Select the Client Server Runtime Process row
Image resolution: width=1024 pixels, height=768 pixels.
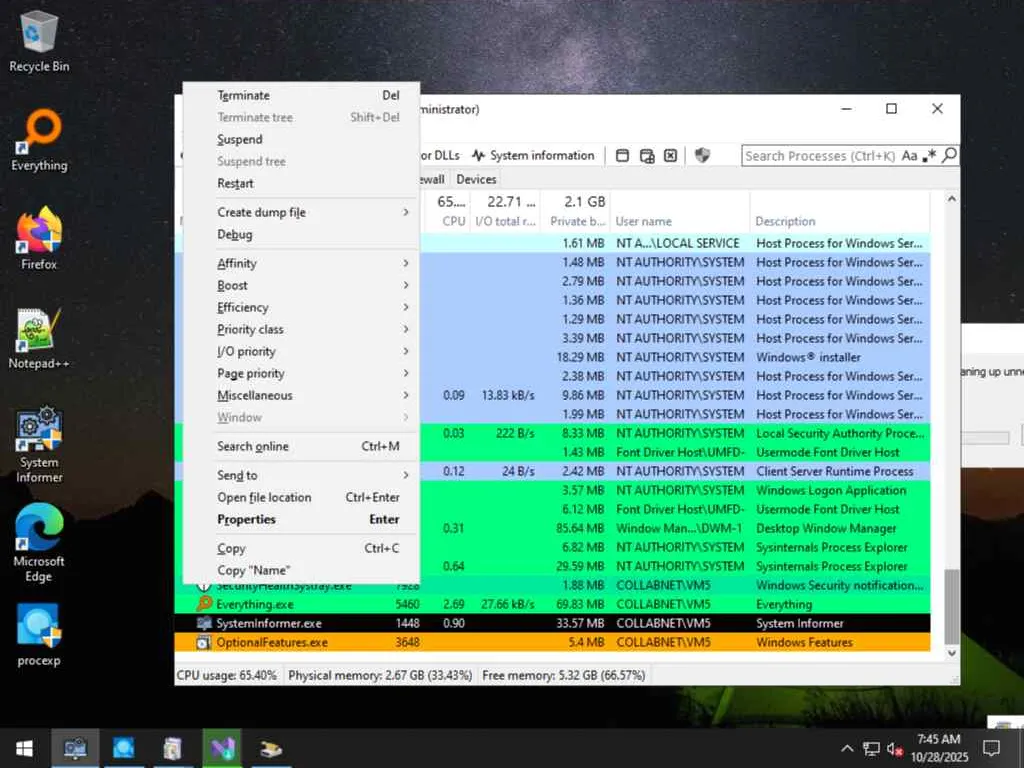[675, 471]
